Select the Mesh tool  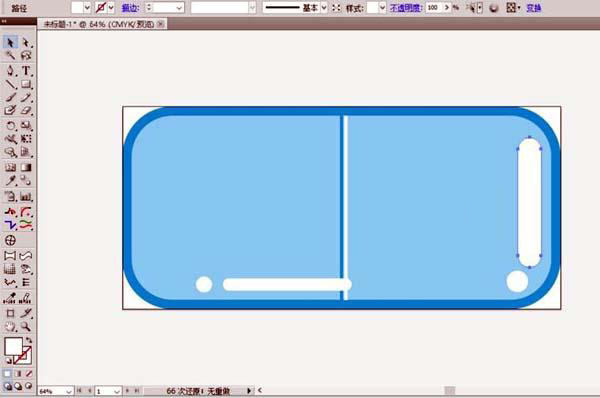point(10,167)
